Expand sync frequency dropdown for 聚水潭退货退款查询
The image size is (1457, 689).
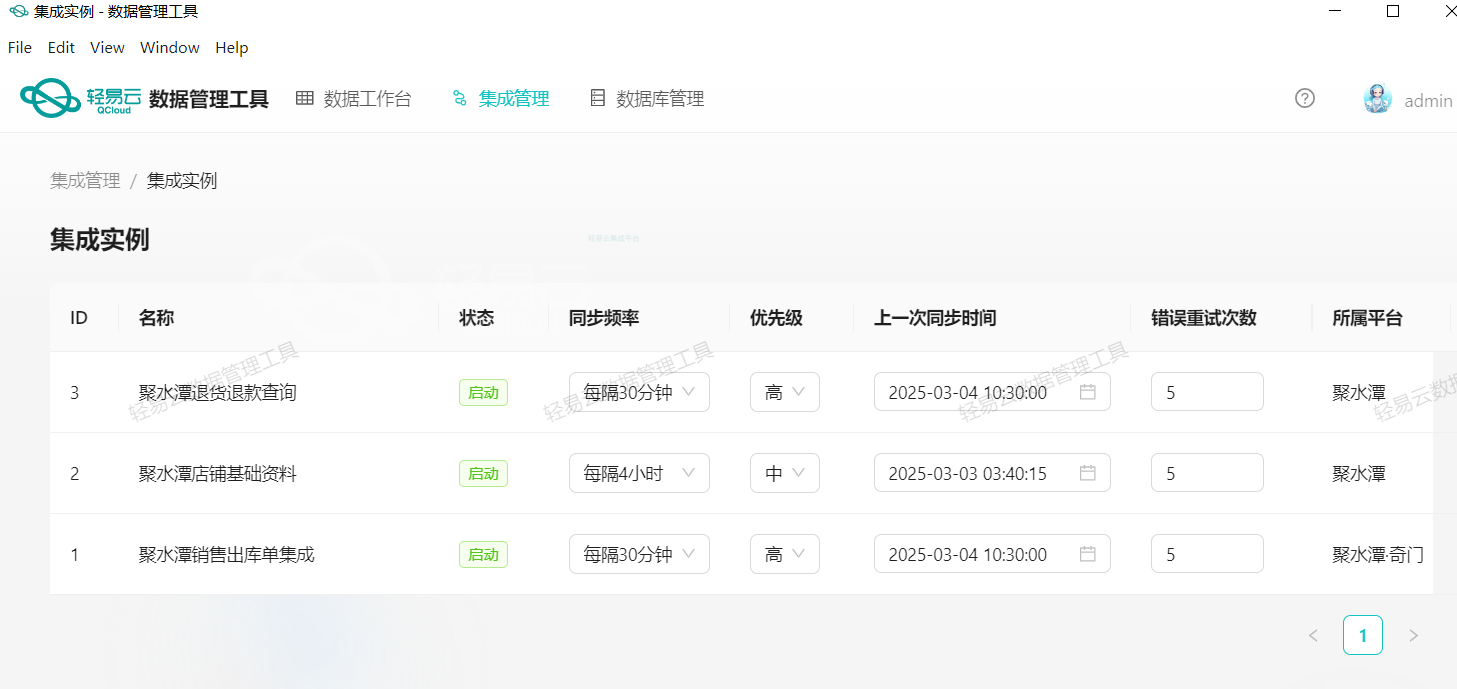pos(639,392)
